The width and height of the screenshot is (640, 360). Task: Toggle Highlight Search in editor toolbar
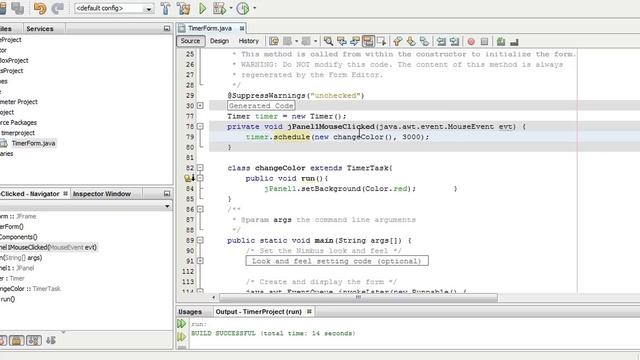pos(368,41)
